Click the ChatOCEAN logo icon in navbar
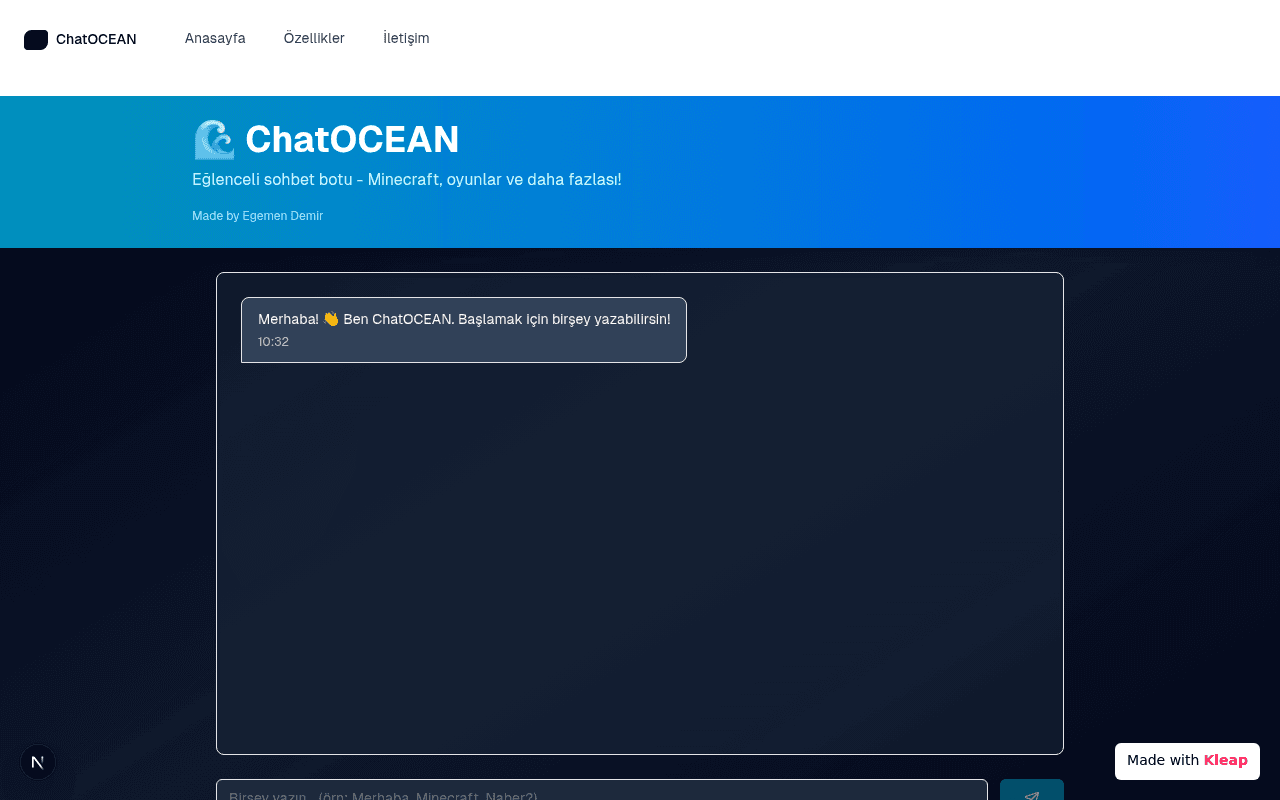Viewport: 1280px width, 800px height. (x=36, y=40)
